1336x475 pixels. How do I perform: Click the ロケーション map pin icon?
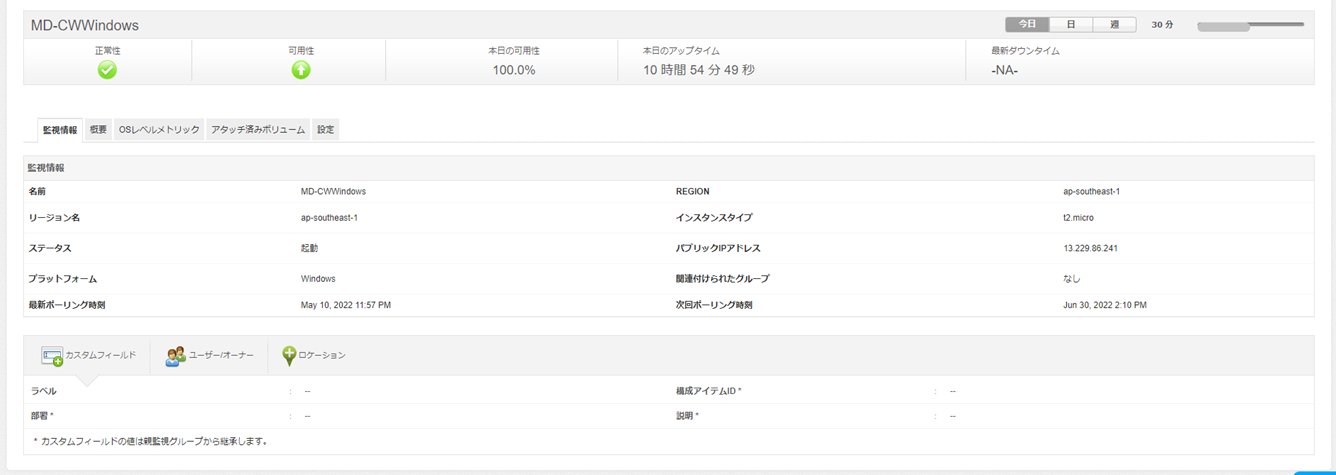(x=289, y=356)
